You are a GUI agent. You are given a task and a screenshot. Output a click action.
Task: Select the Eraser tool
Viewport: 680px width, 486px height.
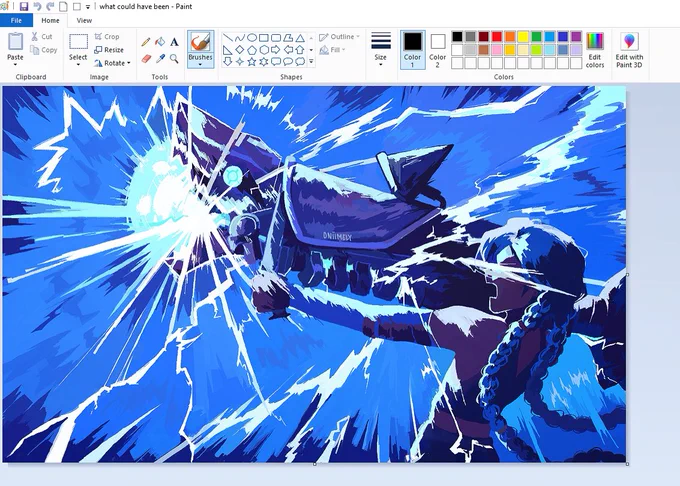(146, 58)
